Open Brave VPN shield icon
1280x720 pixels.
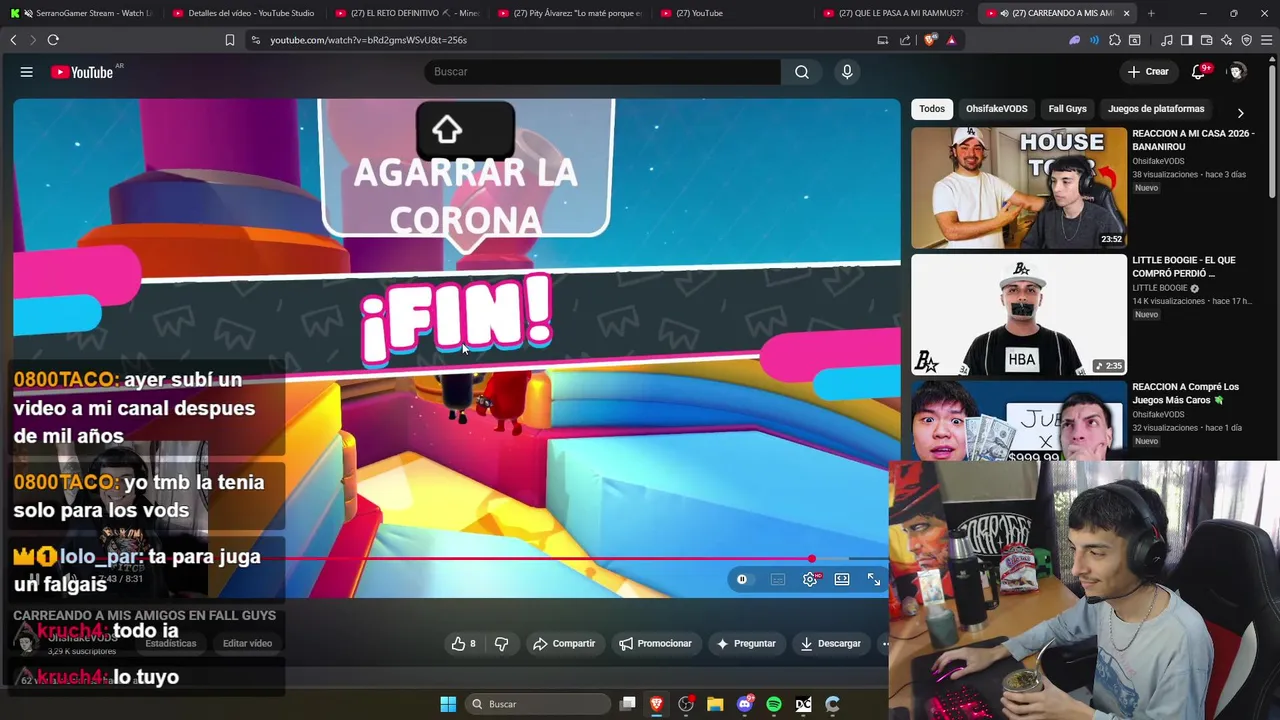[x=1247, y=40]
